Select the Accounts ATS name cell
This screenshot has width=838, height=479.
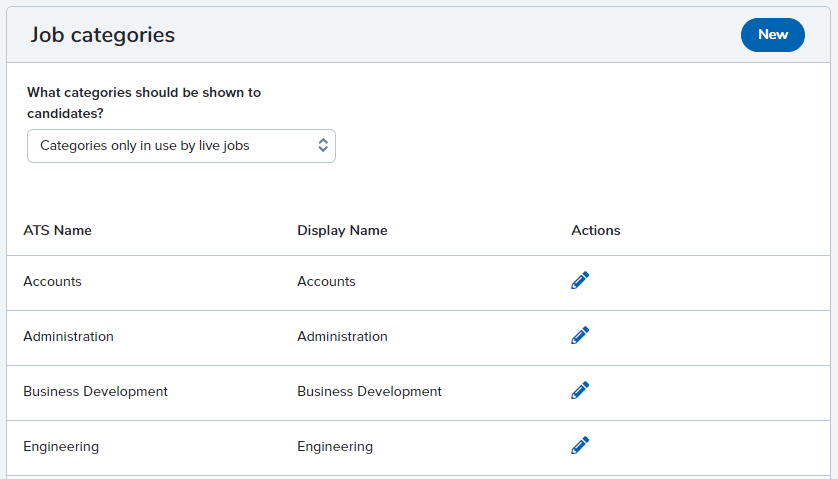click(x=52, y=282)
